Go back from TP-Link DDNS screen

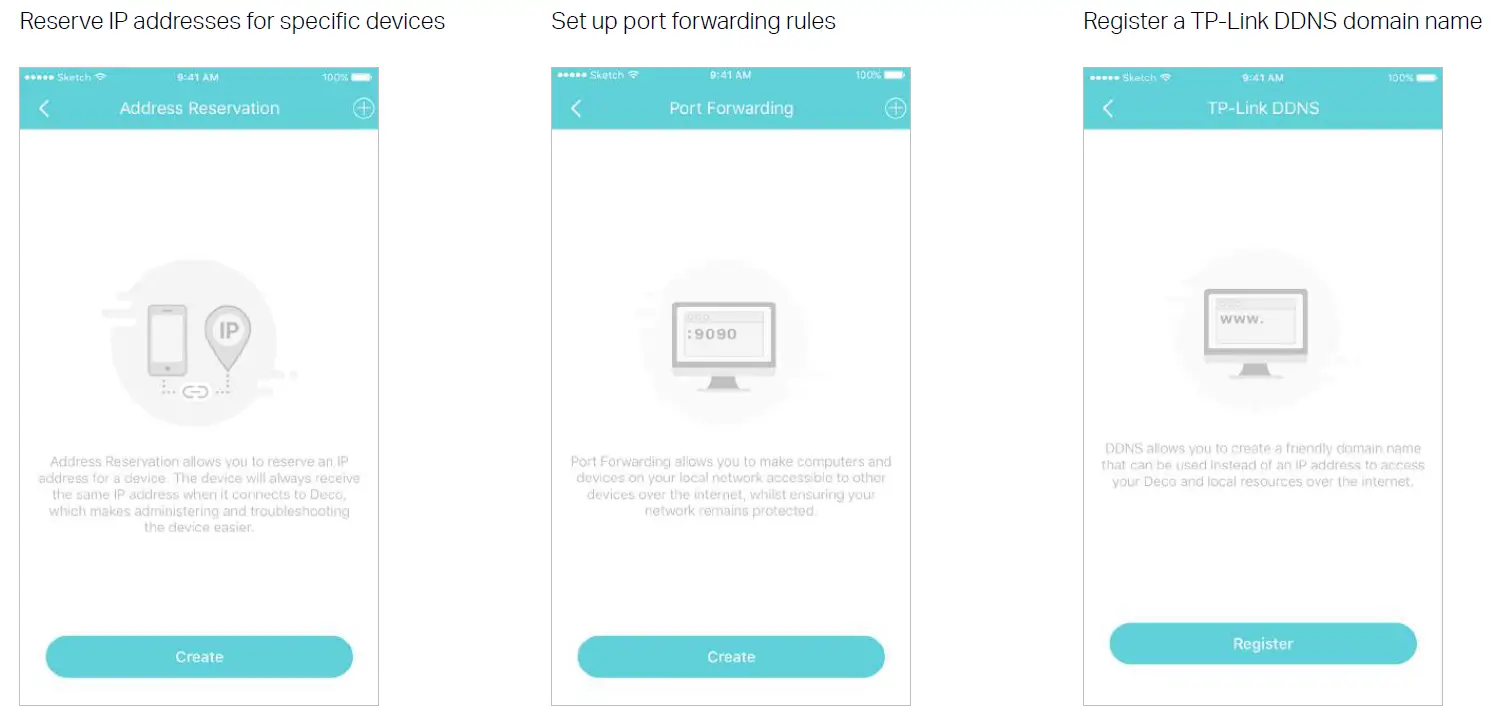(1108, 109)
